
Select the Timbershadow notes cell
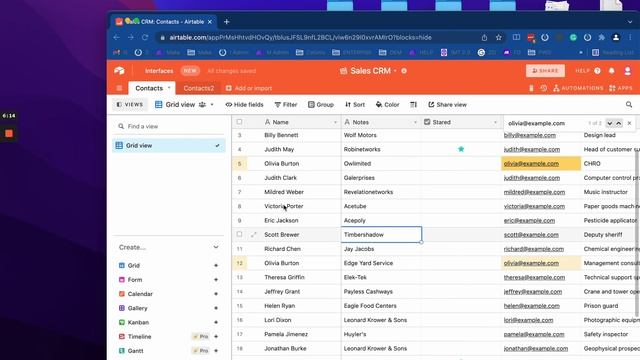tap(381, 235)
